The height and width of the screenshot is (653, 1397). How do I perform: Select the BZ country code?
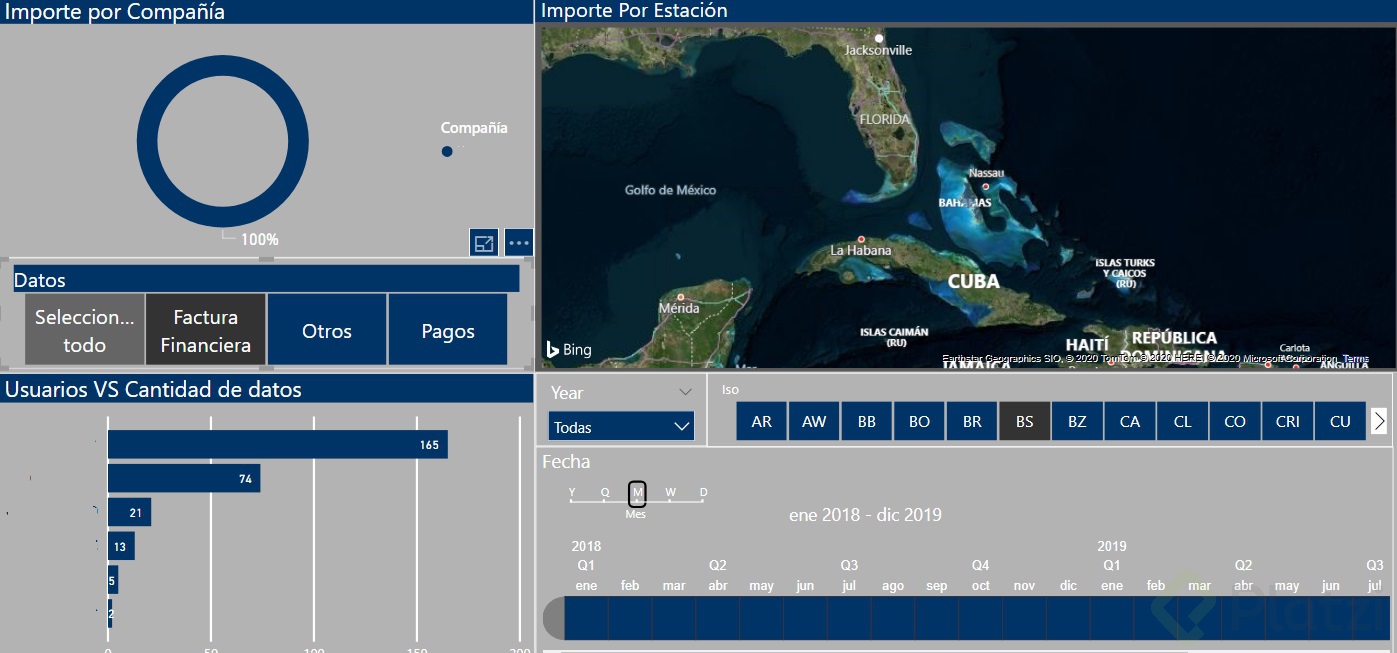pyautogui.click(x=1077, y=421)
